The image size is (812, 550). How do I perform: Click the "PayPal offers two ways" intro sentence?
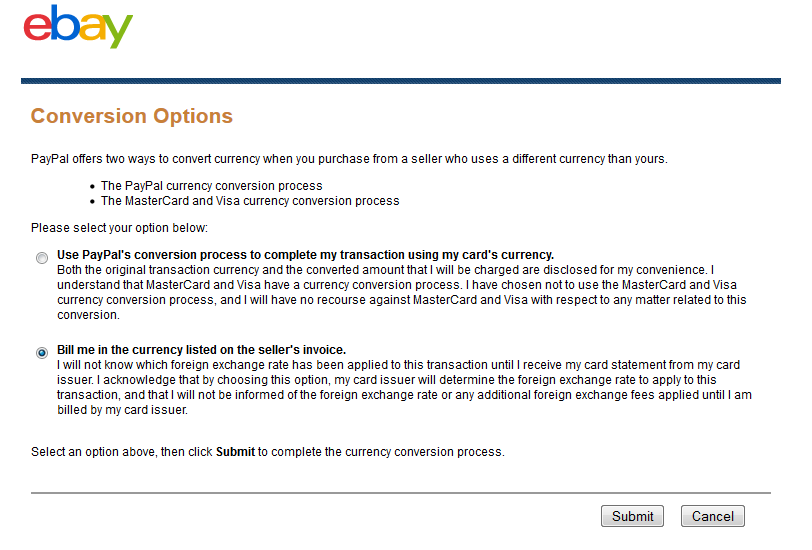348,159
